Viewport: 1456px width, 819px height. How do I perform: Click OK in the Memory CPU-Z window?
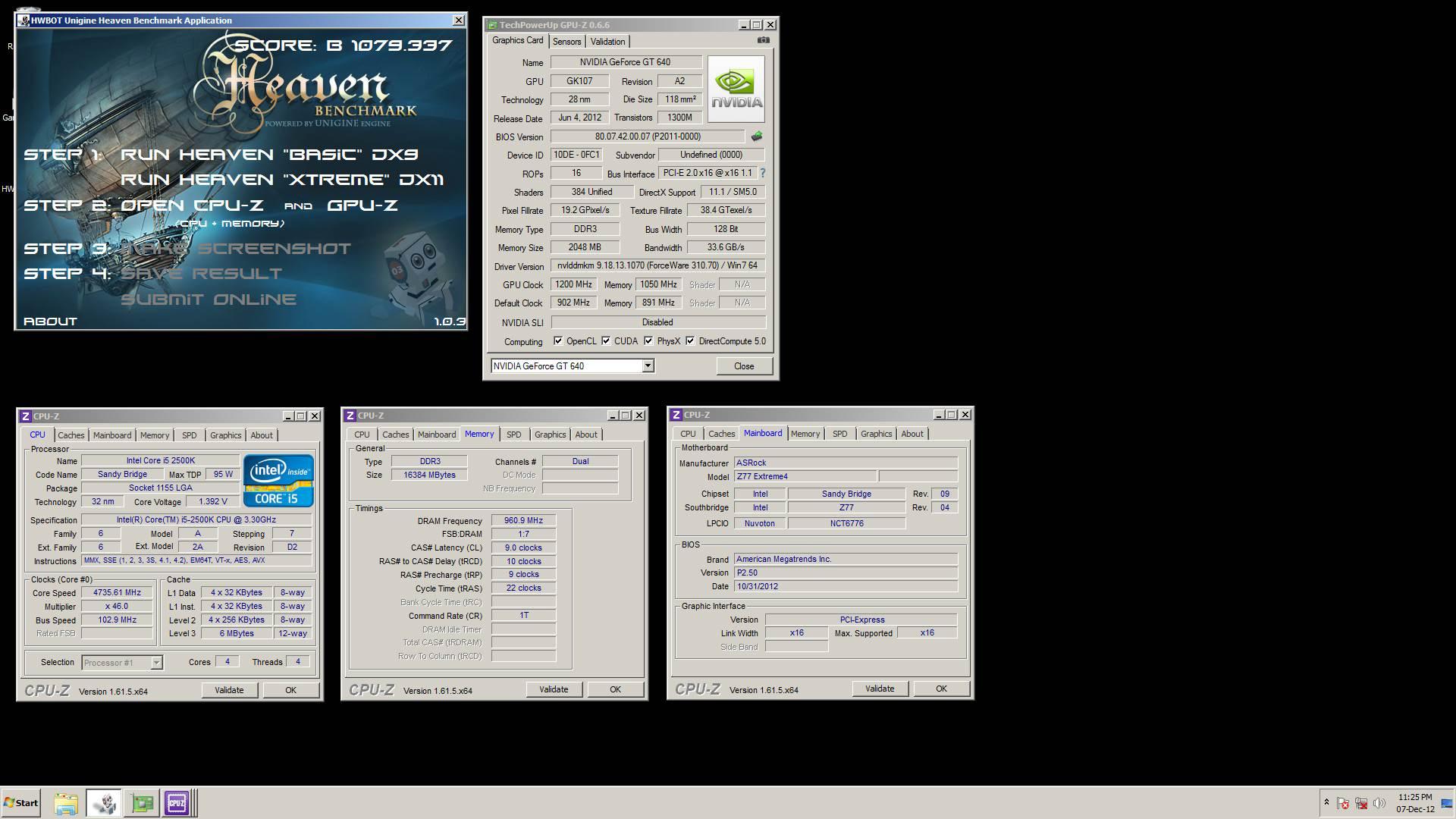coord(615,689)
